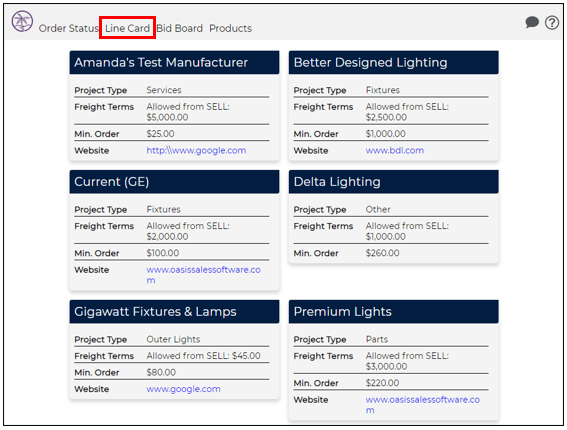This screenshot has height=430, width=567.
Task: Select the Current (GE) card header
Action: point(174,182)
